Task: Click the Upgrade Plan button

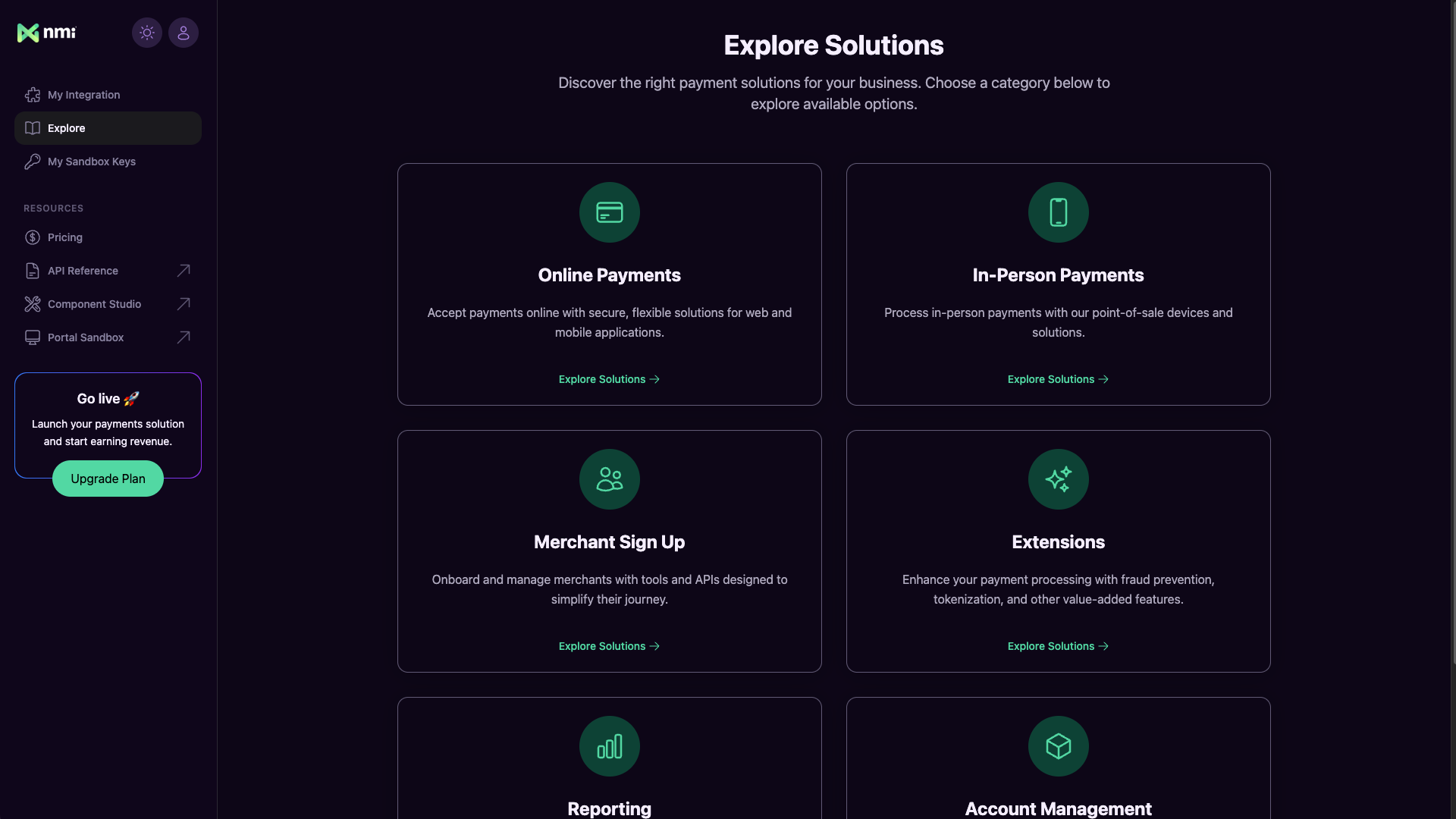Action: [x=107, y=479]
